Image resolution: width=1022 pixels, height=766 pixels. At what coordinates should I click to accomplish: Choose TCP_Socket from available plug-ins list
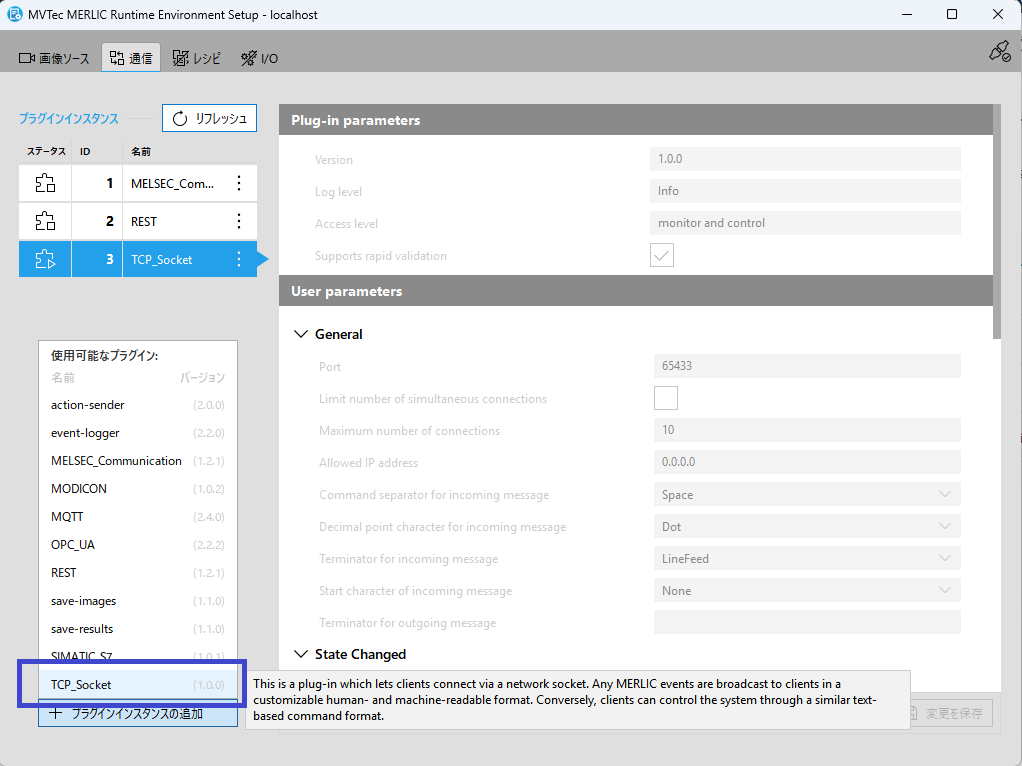(x=138, y=685)
